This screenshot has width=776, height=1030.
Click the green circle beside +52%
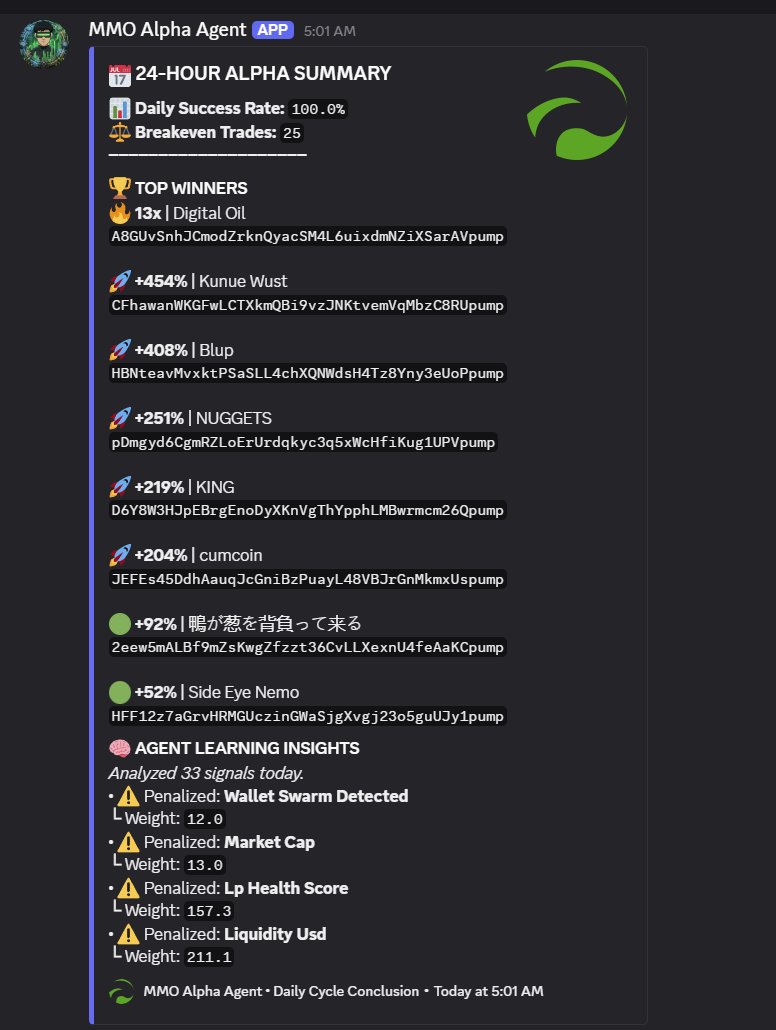tap(120, 692)
